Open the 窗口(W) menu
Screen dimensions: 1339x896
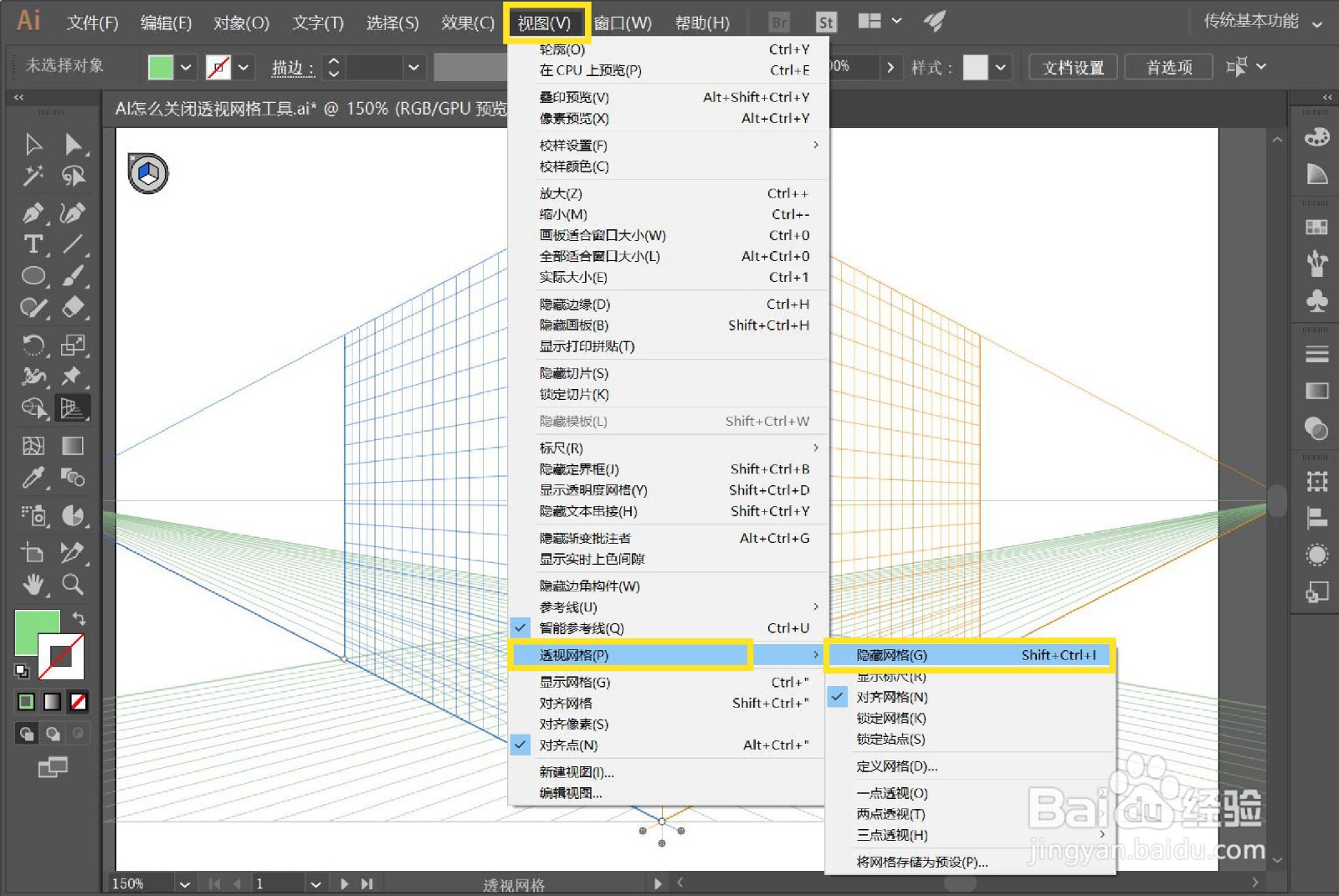[x=623, y=23]
